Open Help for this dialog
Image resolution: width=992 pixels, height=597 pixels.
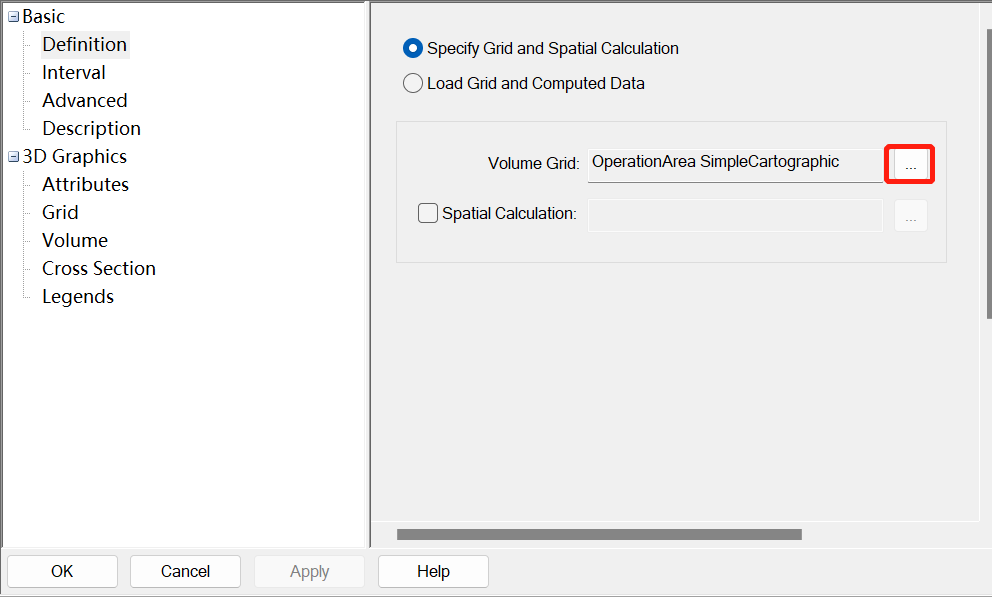coord(433,572)
